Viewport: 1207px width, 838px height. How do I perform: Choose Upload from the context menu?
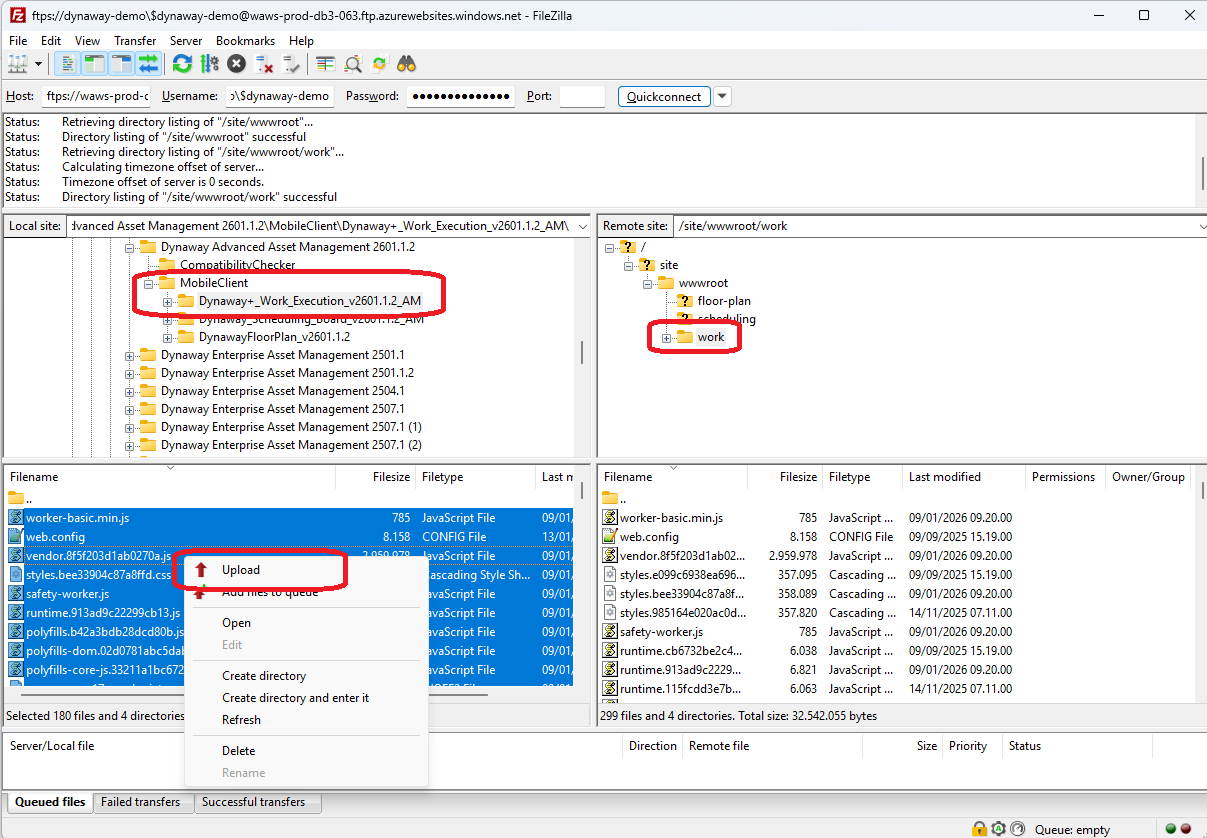point(241,570)
